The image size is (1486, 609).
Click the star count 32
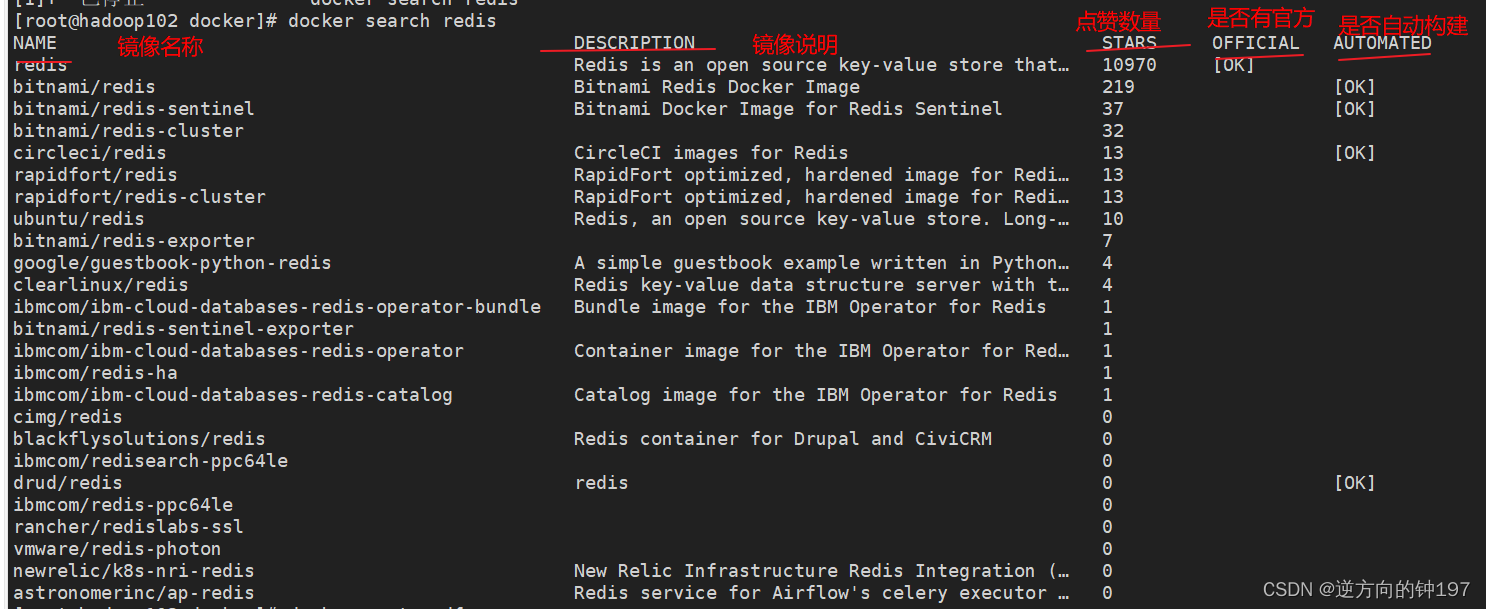(1113, 131)
